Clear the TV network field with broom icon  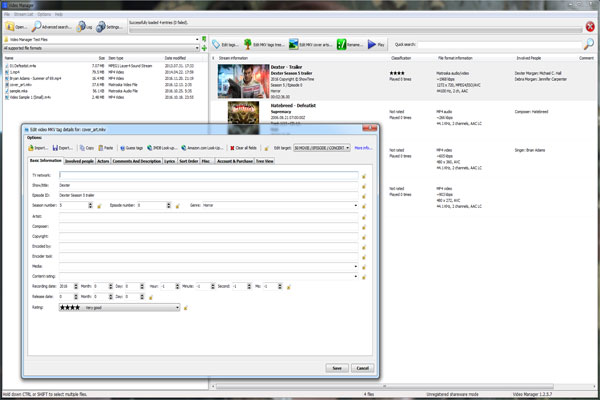tap(364, 175)
